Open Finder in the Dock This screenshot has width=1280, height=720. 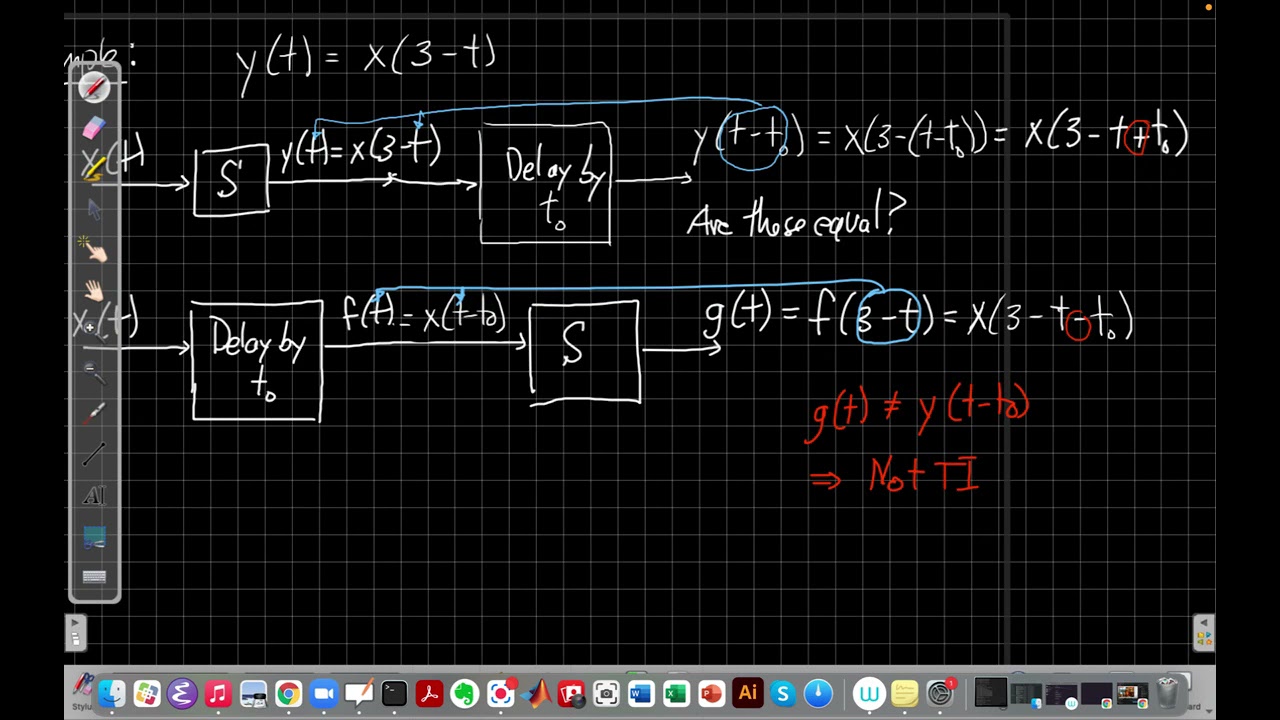click(112, 693)
